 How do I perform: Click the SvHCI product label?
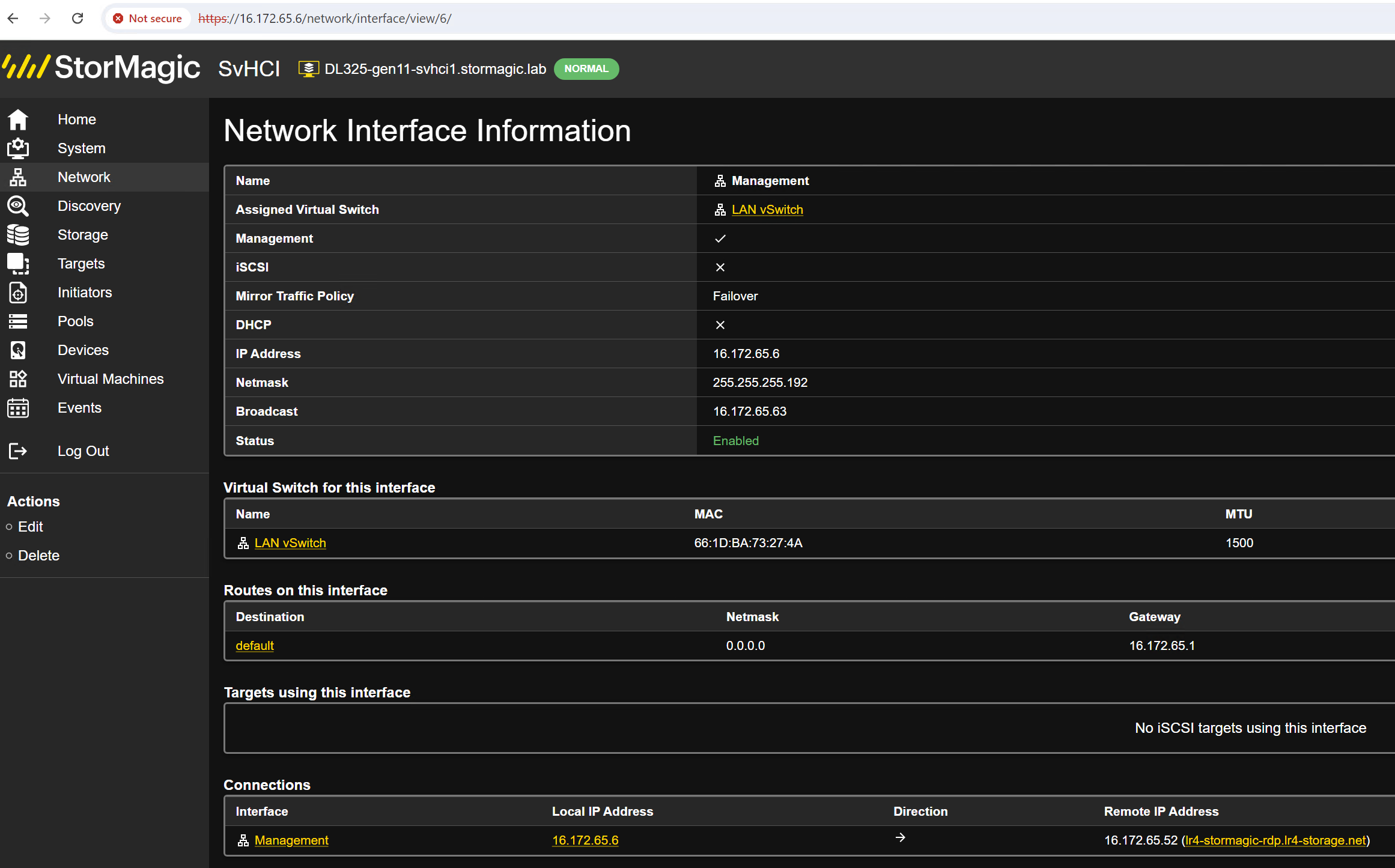[x=249, y=69]
